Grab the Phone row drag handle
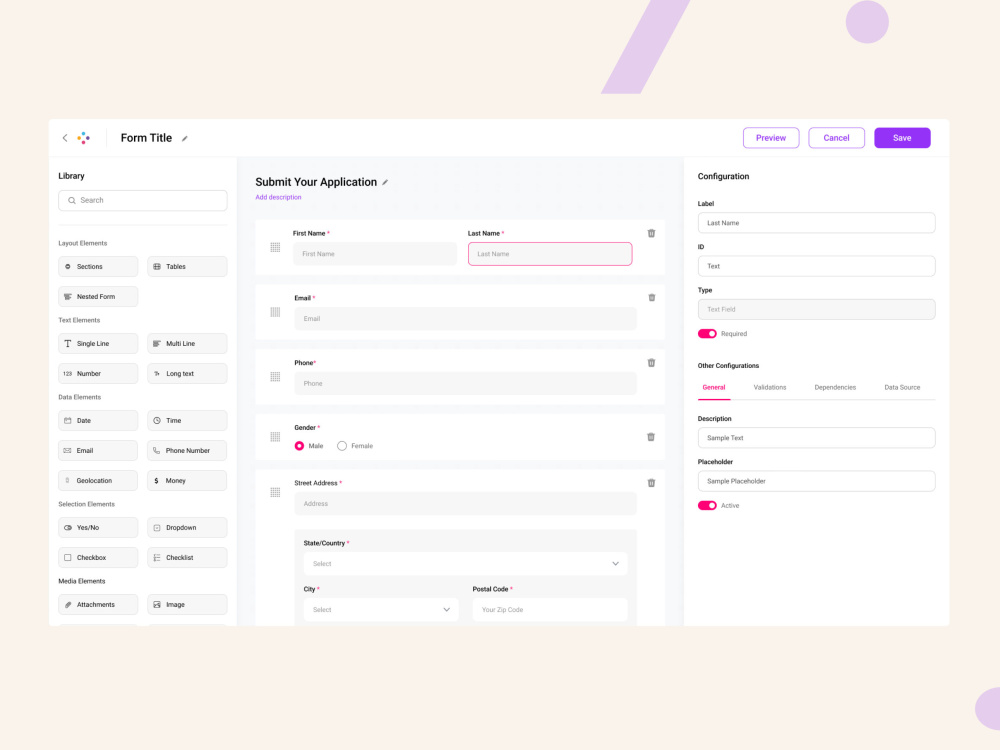This screenshot has height=750, width=1000. coord(275,377)
